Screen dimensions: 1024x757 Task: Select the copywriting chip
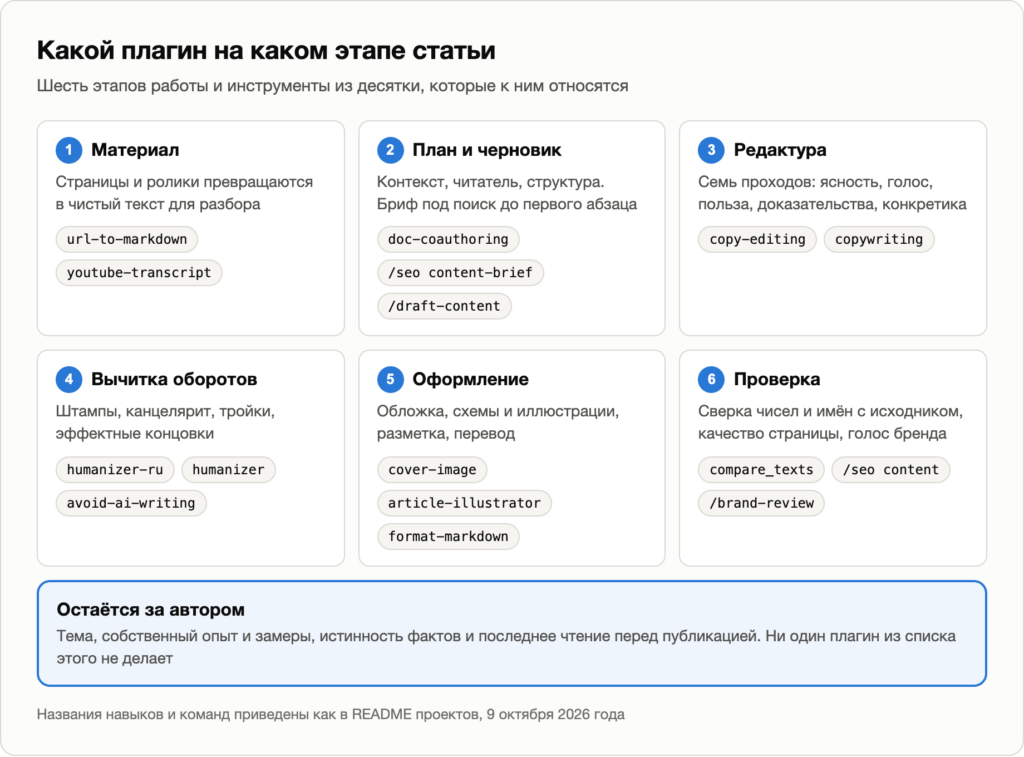pos(879,239)
